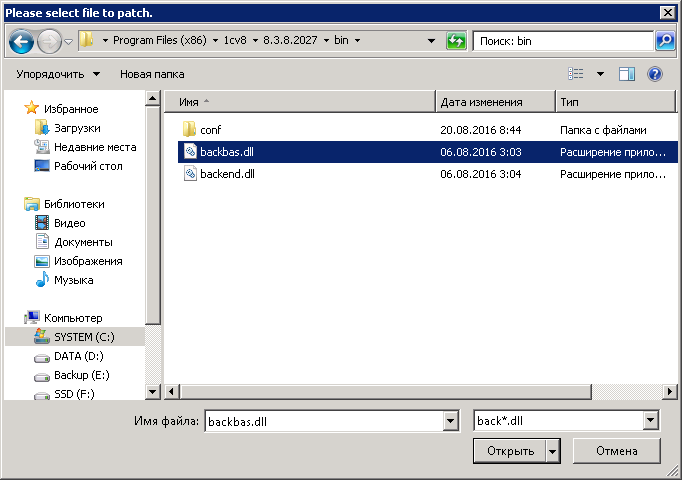Click the search magnifier icon

point(665,41)
